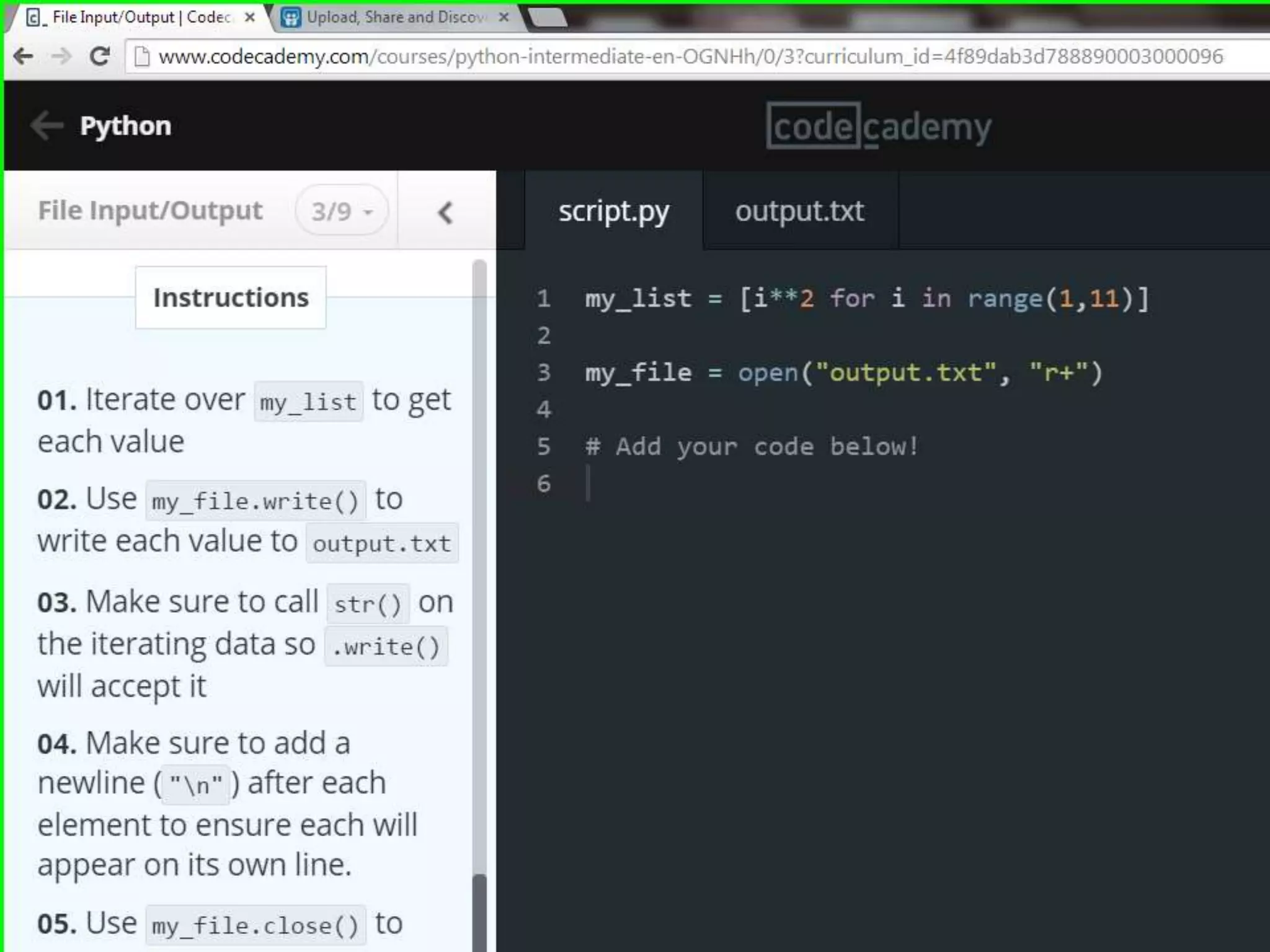Click the browser forward arrow
The height and width of the screenshot is (952, 1270).
(61, 56)
